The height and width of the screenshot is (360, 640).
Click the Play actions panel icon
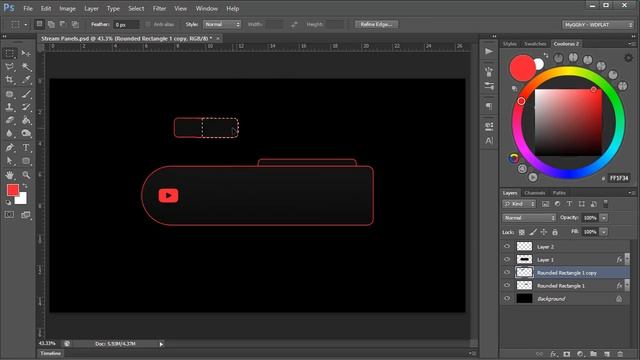489,51
